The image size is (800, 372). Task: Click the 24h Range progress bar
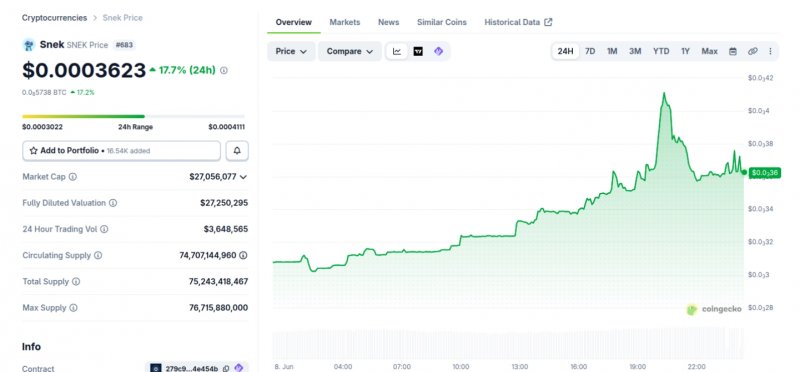[133, 116]
